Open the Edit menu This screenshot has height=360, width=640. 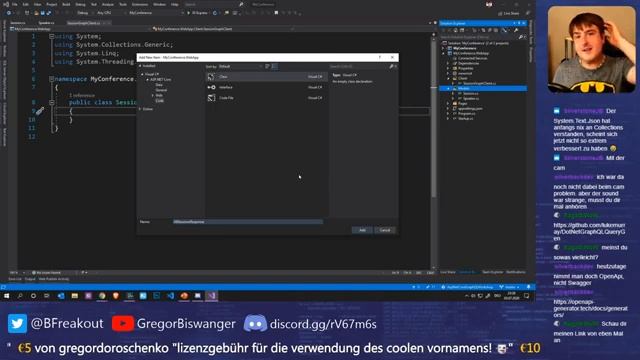pos(26,4)
